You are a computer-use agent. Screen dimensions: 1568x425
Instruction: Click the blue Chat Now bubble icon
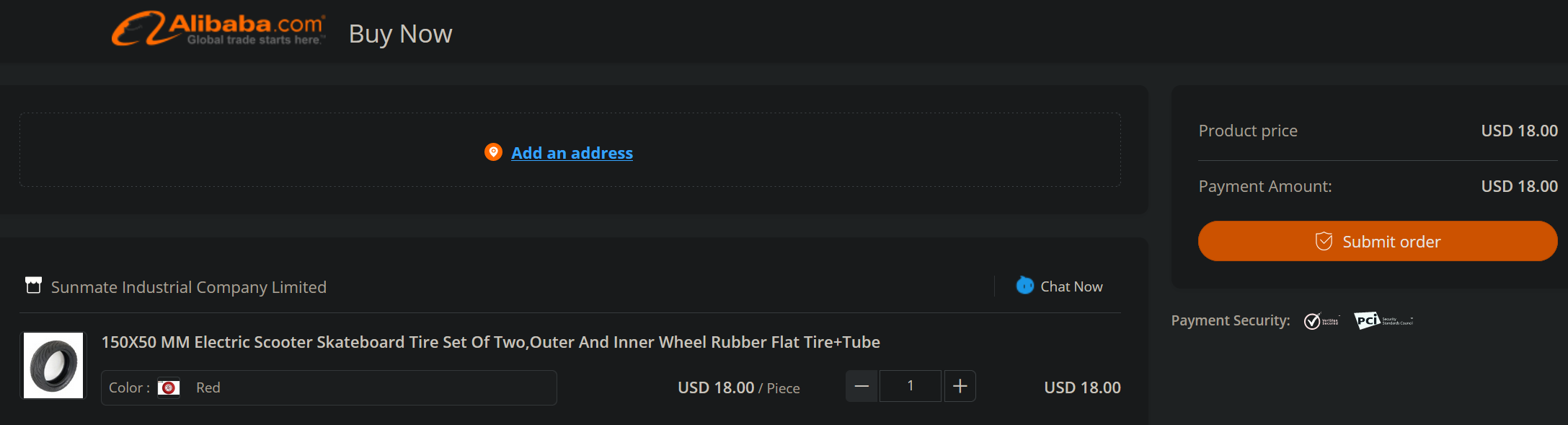1024,286
